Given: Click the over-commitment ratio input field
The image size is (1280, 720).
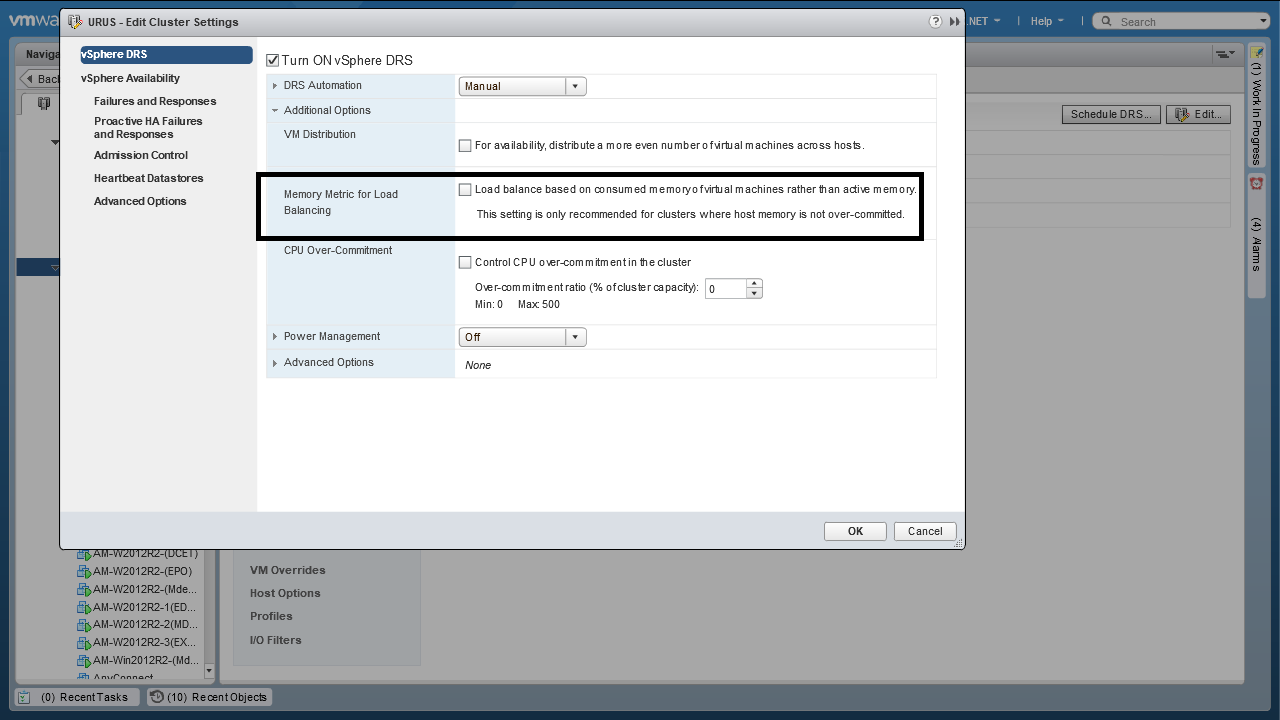Looking at the screenshot, I should [726, 289].
